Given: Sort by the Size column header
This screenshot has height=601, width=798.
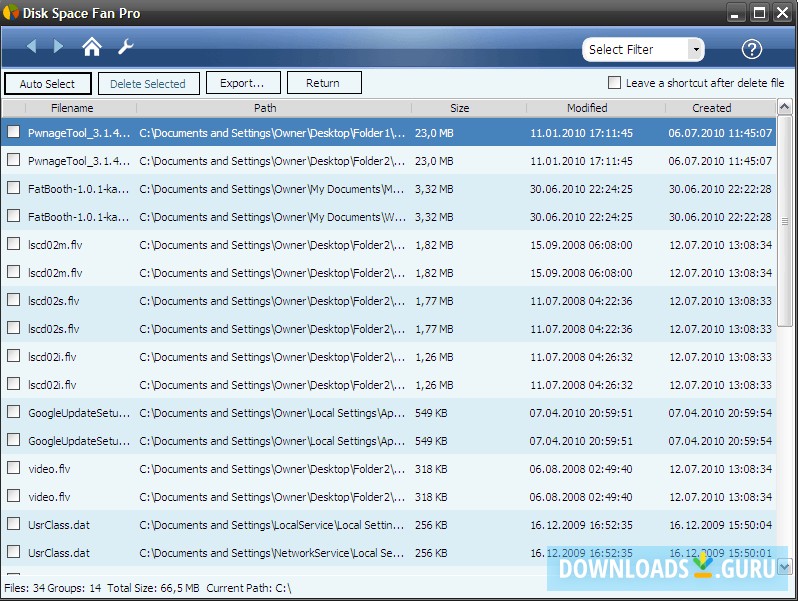Looking at the screenshot, I should pos(460,108).
